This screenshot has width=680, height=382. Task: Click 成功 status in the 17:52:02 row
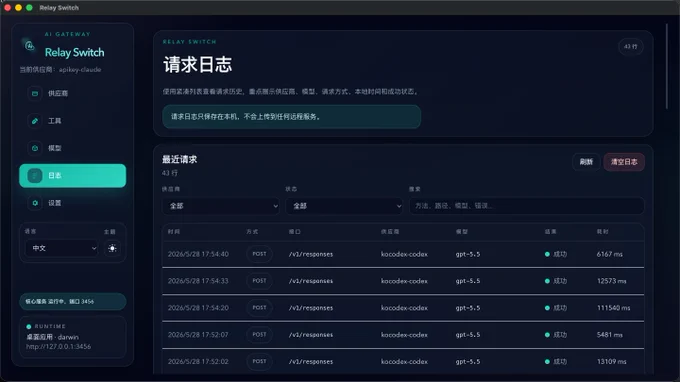(556, 362)
